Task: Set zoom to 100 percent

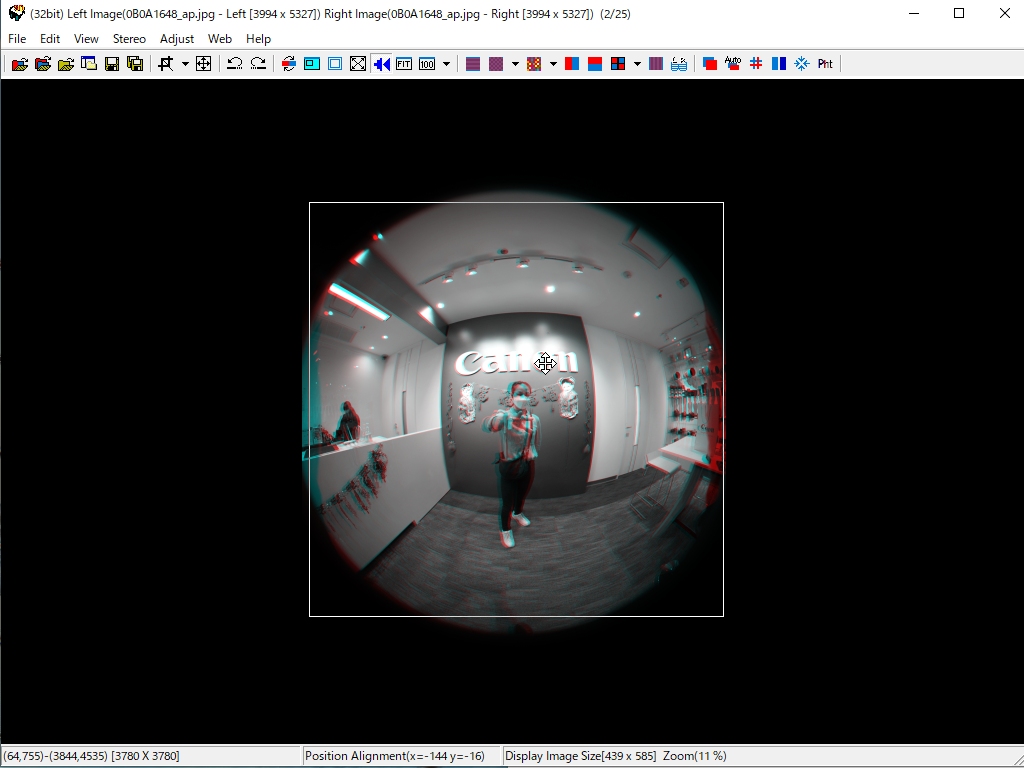Action: 427,63
